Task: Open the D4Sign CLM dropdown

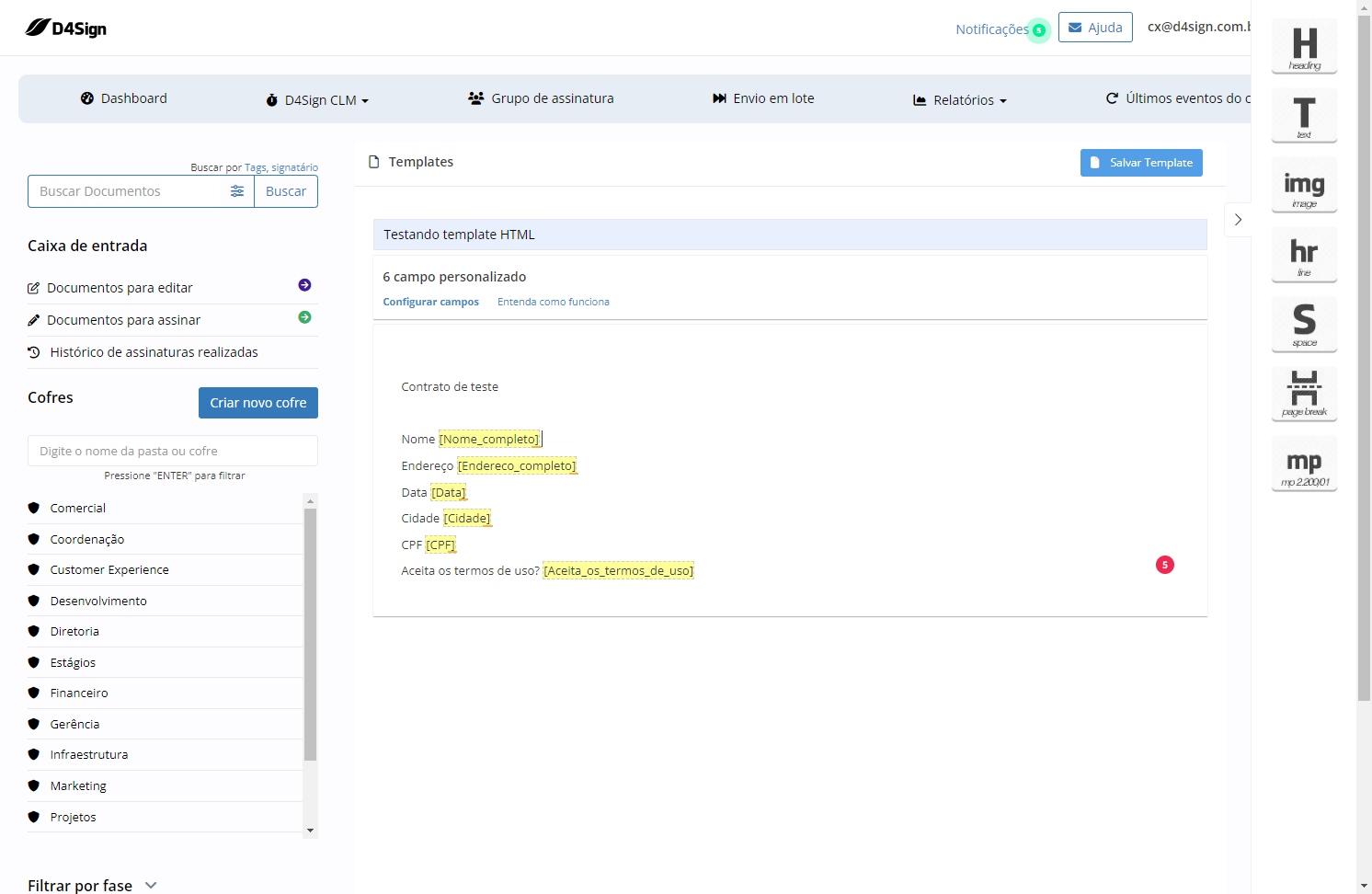Action: pos(317,100)
